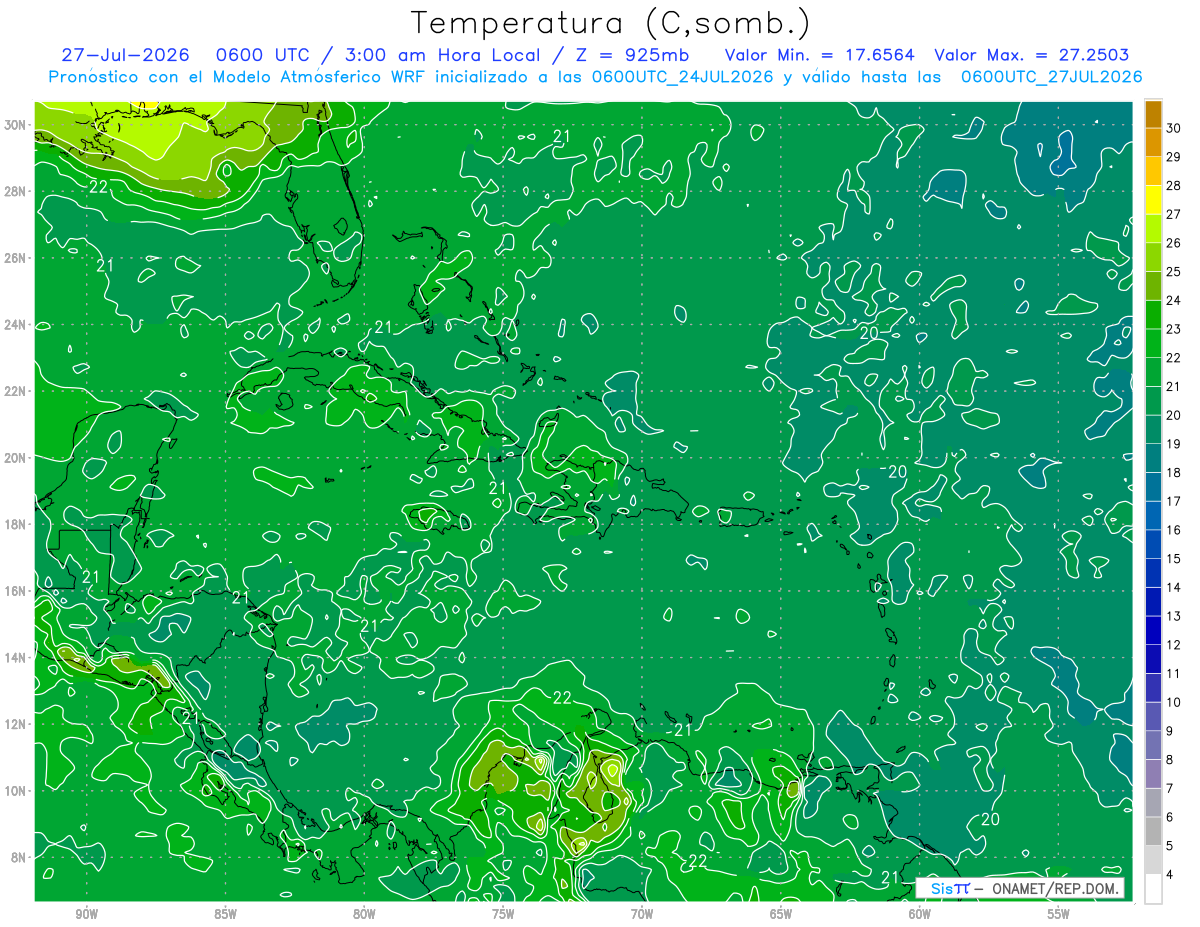Click the 75W longitude axis label

coord(503,914)
